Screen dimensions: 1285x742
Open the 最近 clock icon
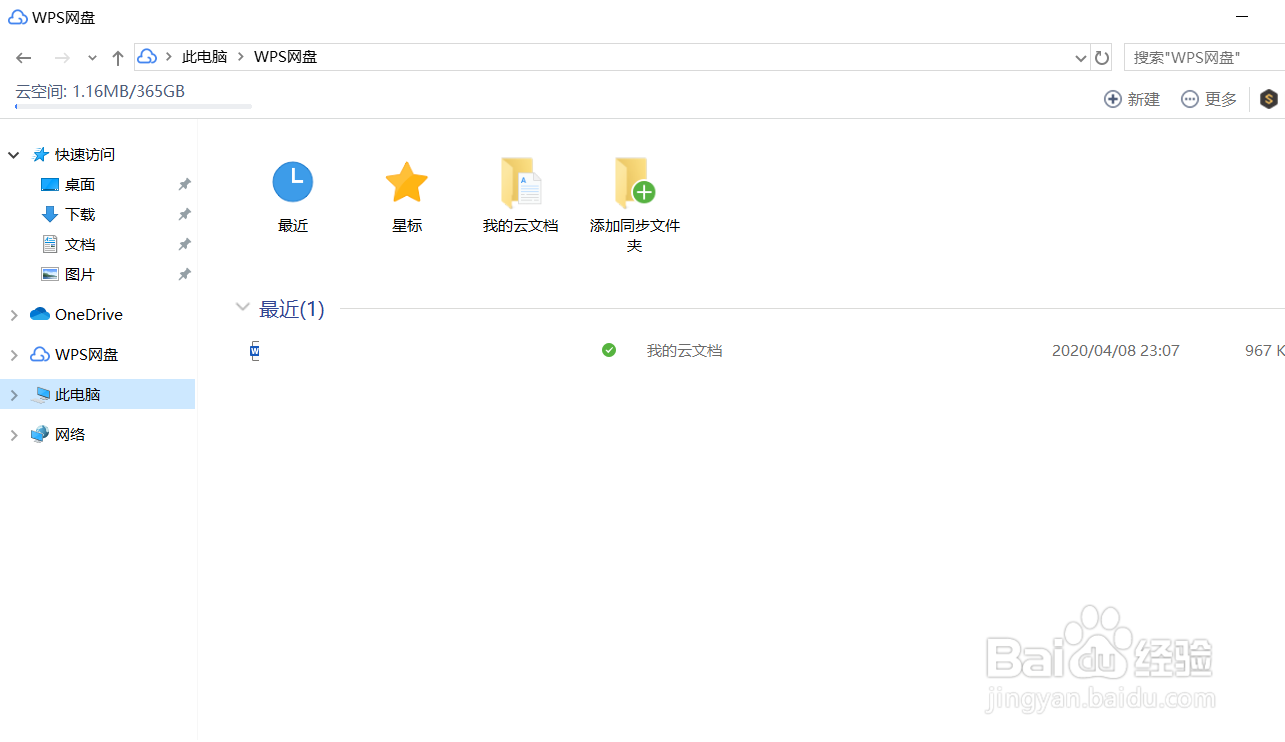(293, 182)
